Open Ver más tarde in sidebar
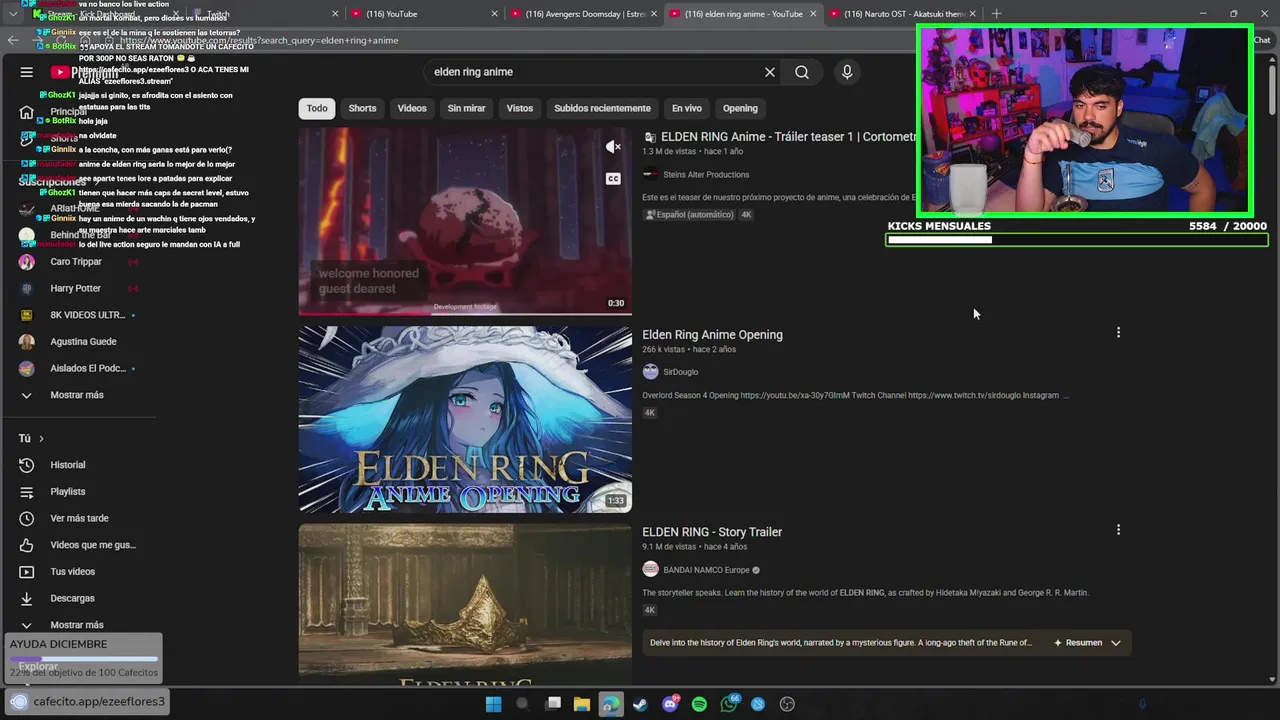1280x720 pixels. coord(79,518)
